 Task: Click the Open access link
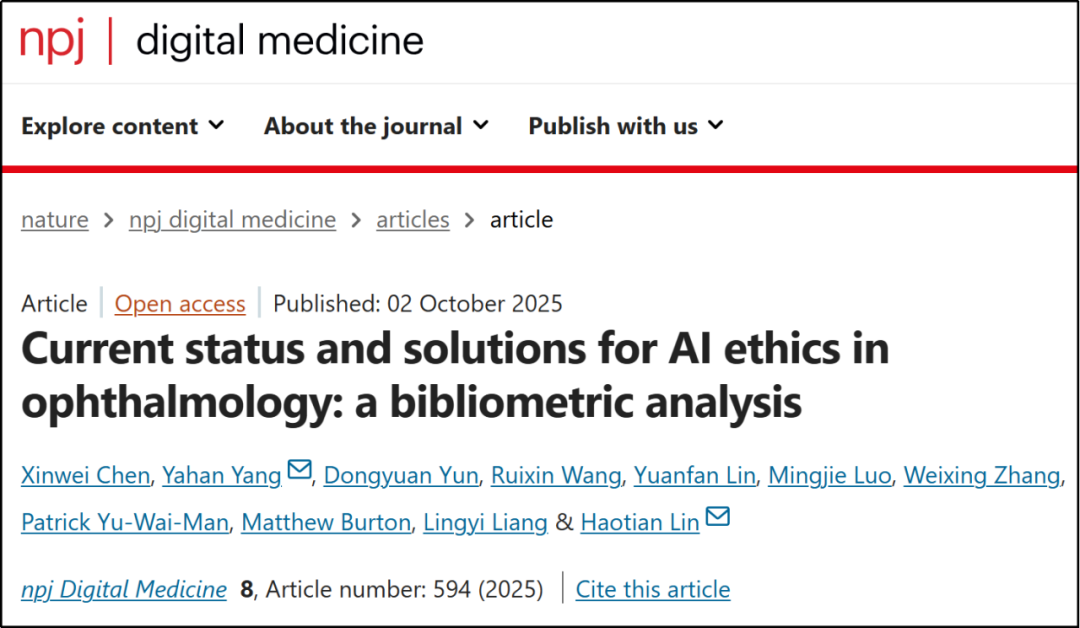pyautogui.click(x=180, y=304)
